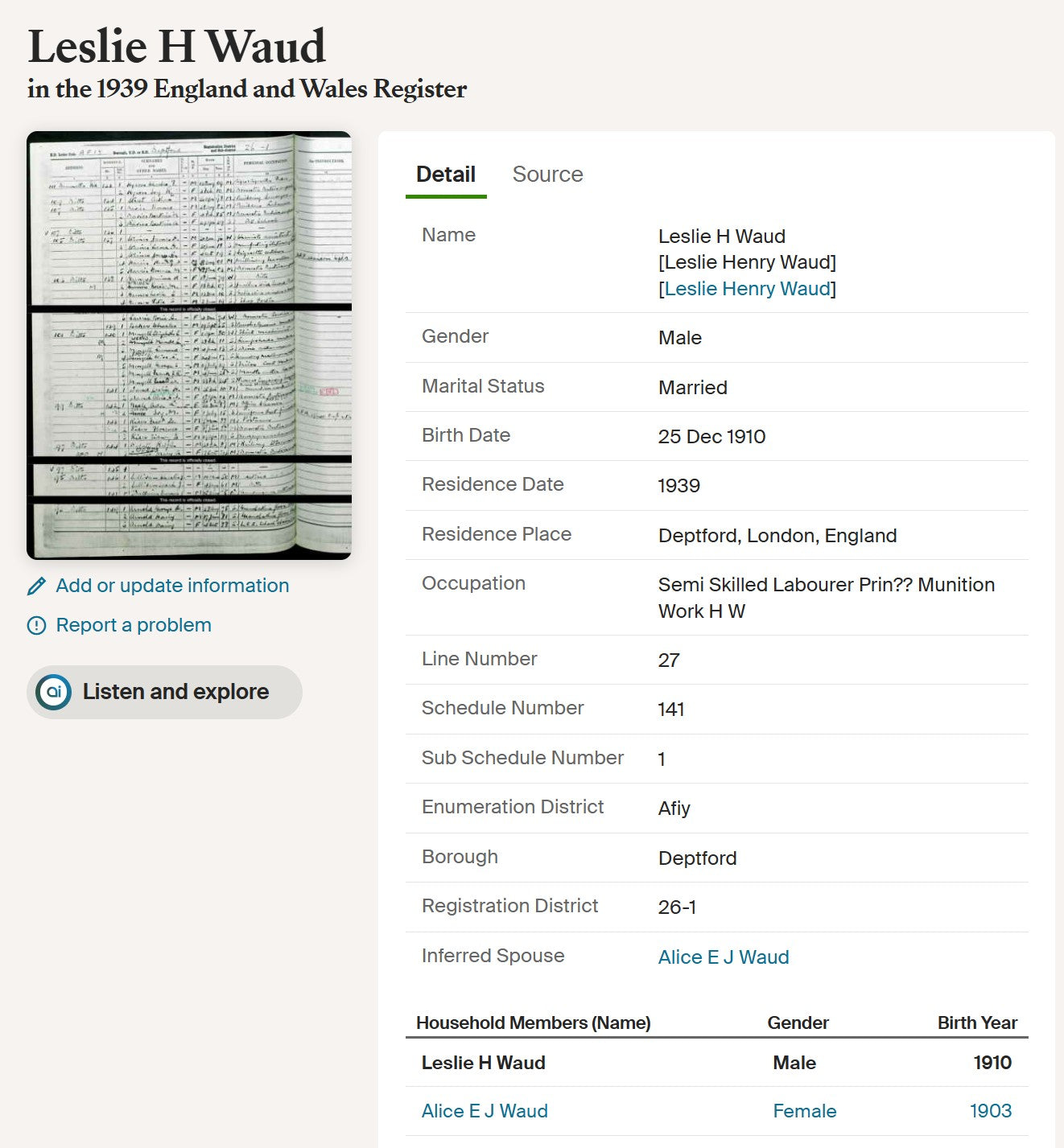1064x1148 pixels.
Task: Click the Leslie H Waud page heading
Action: 176,46
